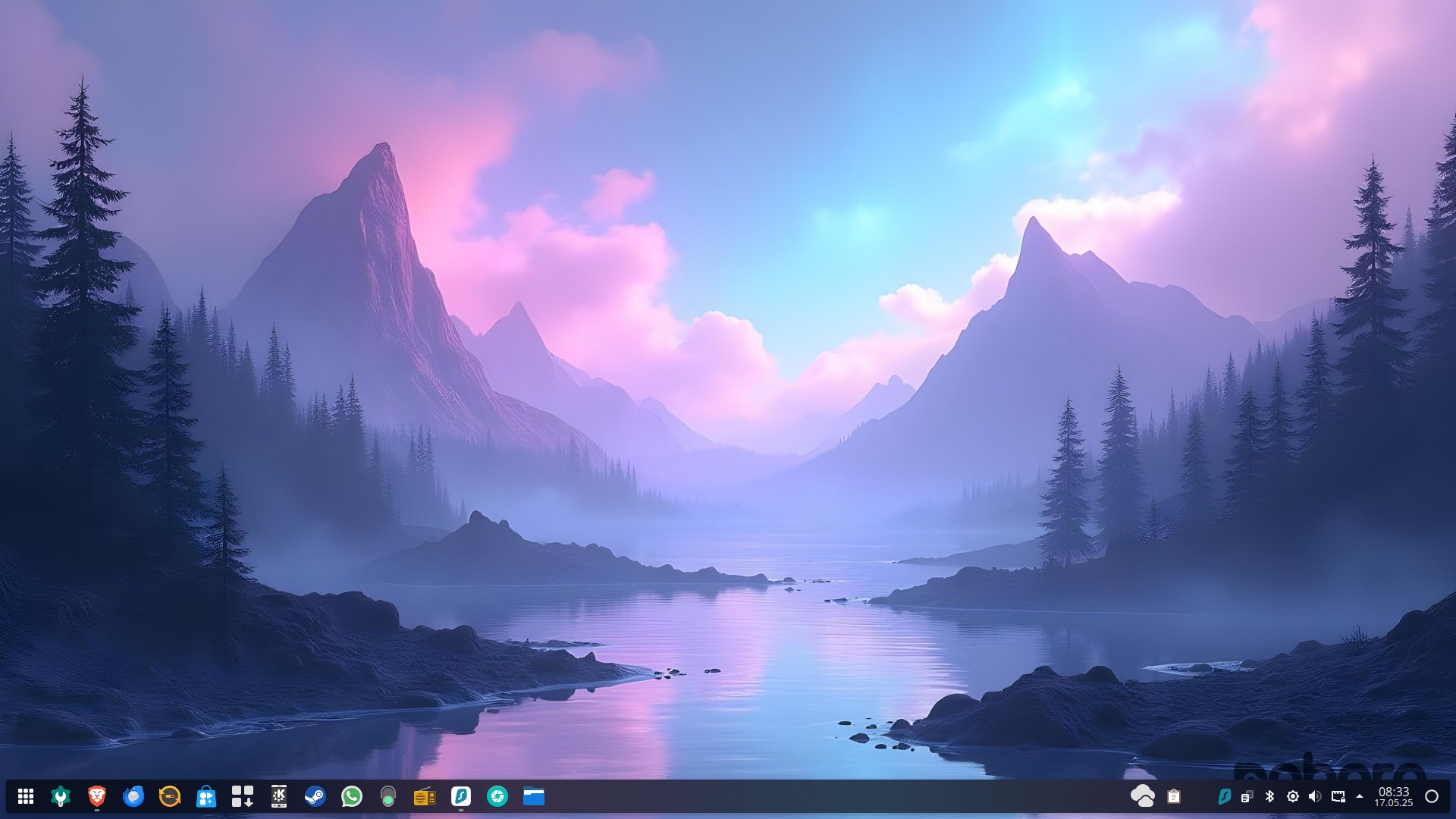1456x819 pixels.
Task: Launch KDE Connect phone app
Action: pyautogui.click(x=279, y=796)
